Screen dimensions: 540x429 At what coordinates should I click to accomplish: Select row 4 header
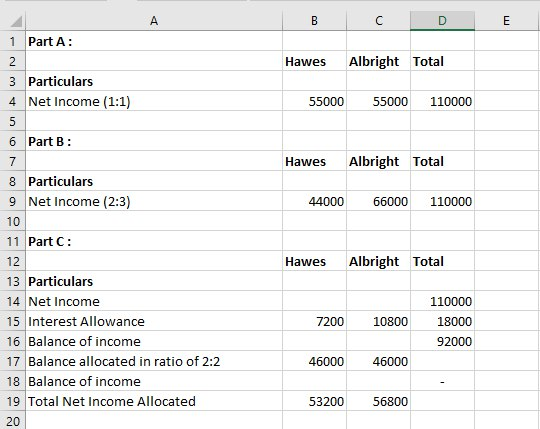(x=13, y=101)
